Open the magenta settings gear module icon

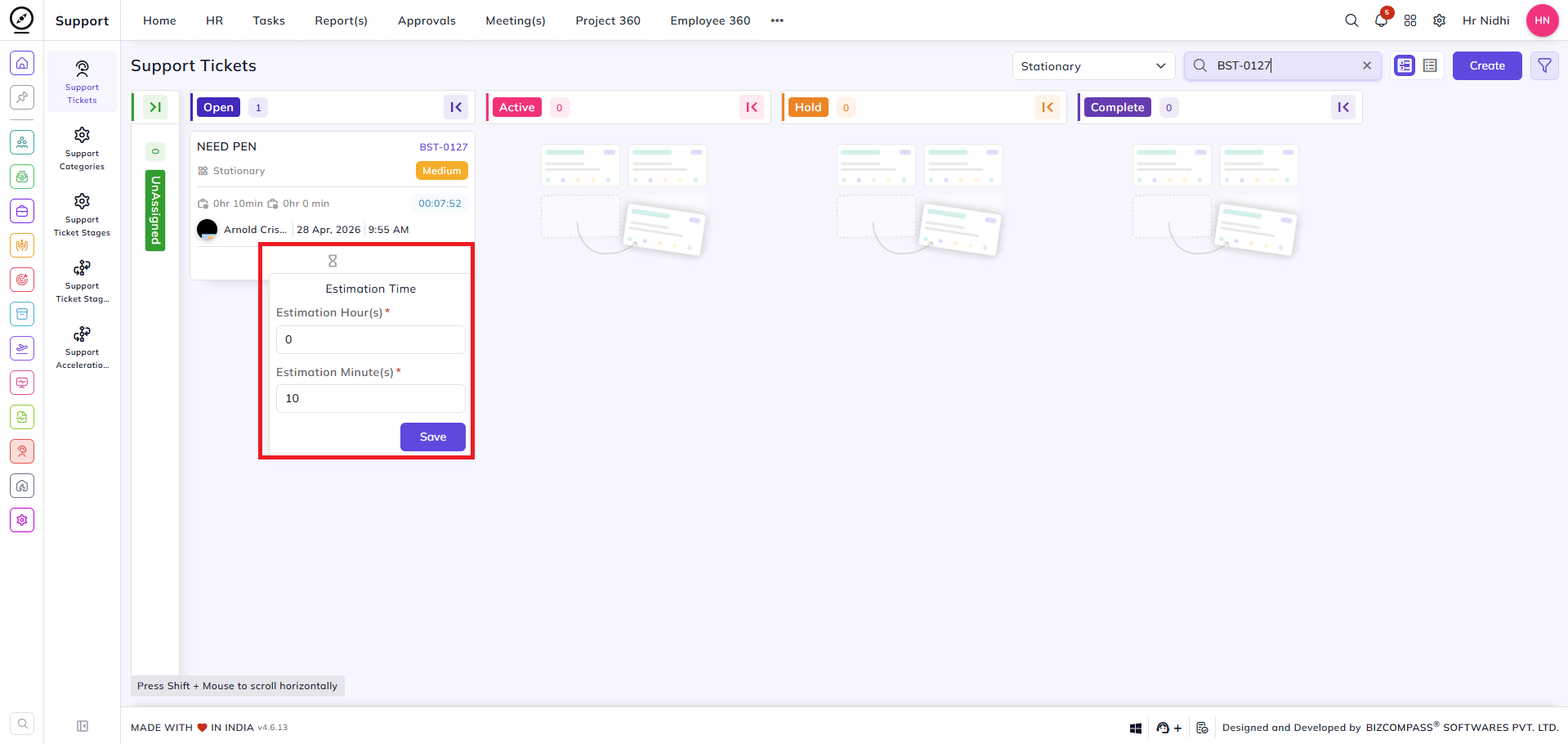[22, 520]
